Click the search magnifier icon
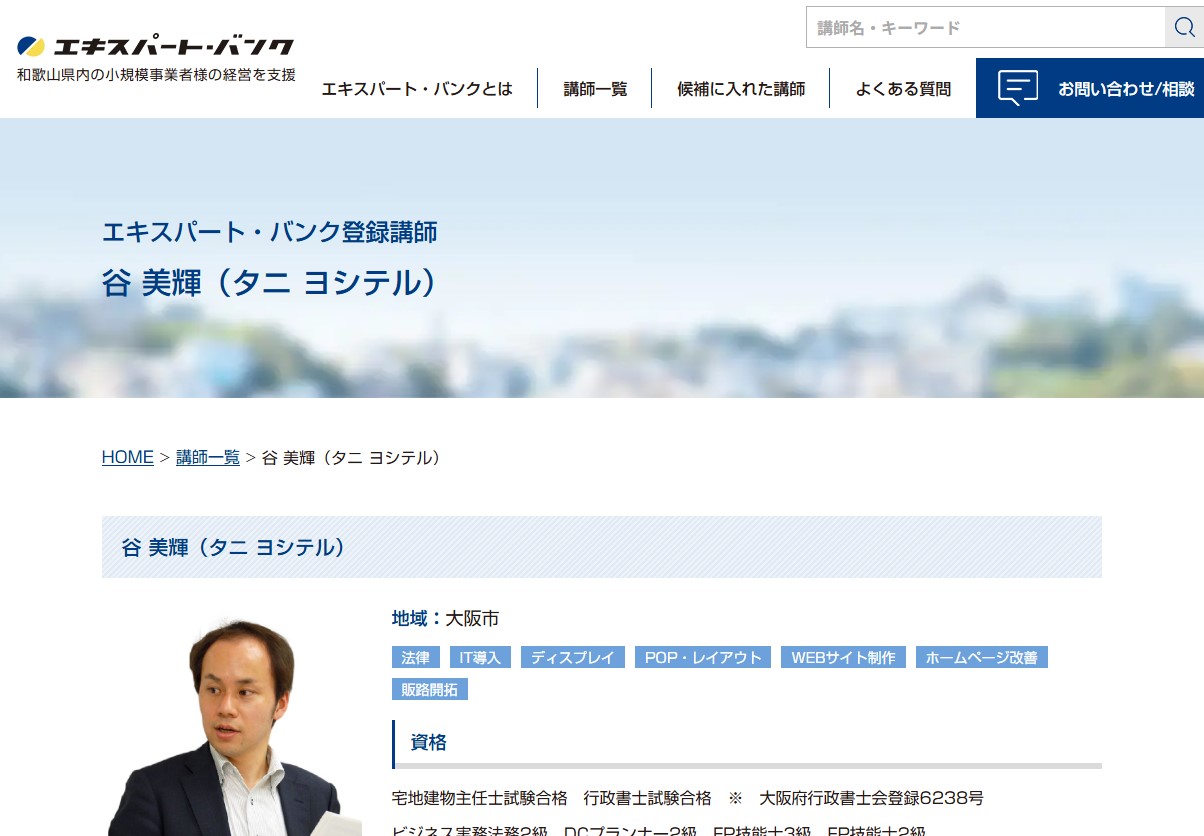Viewport: 1204px width, 836px height. coord(1184,27)
